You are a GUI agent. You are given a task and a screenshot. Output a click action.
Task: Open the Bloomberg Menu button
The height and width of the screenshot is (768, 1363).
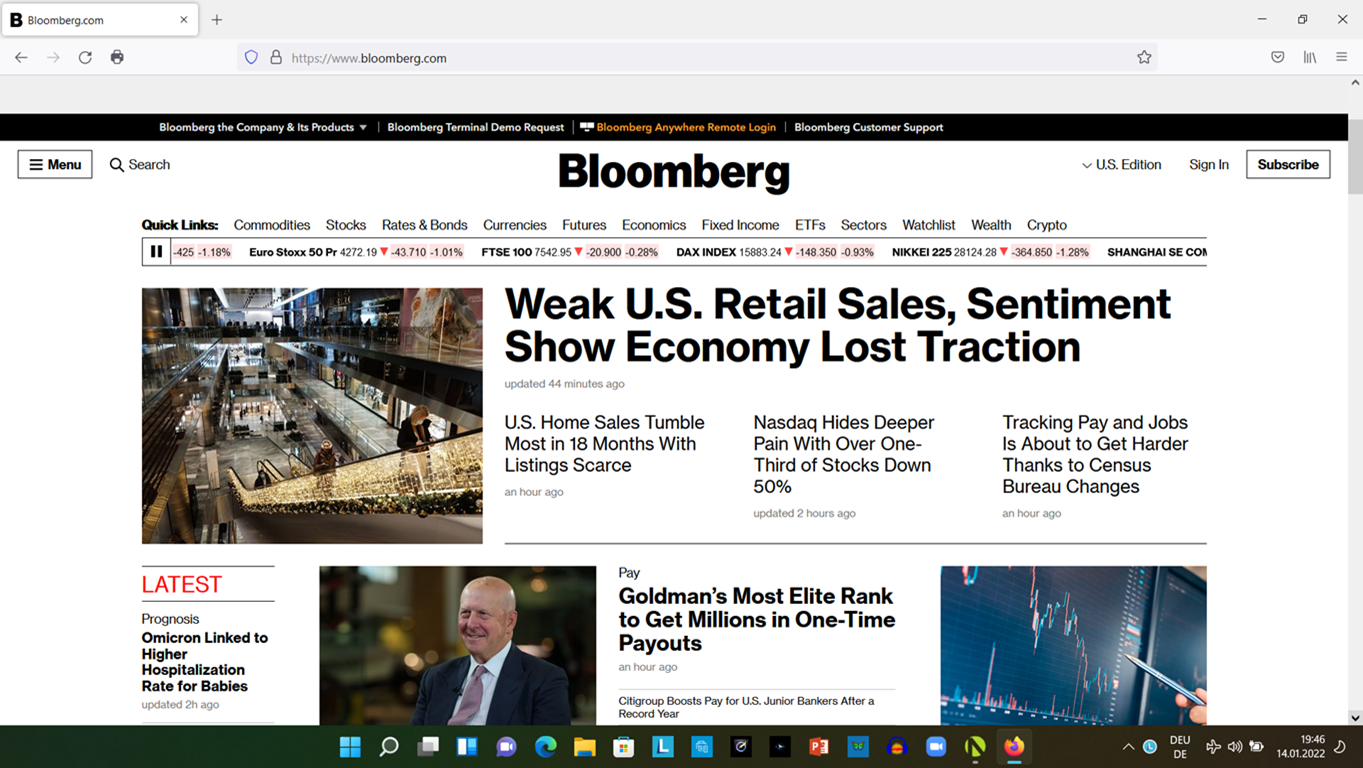(x=55, y=165)
